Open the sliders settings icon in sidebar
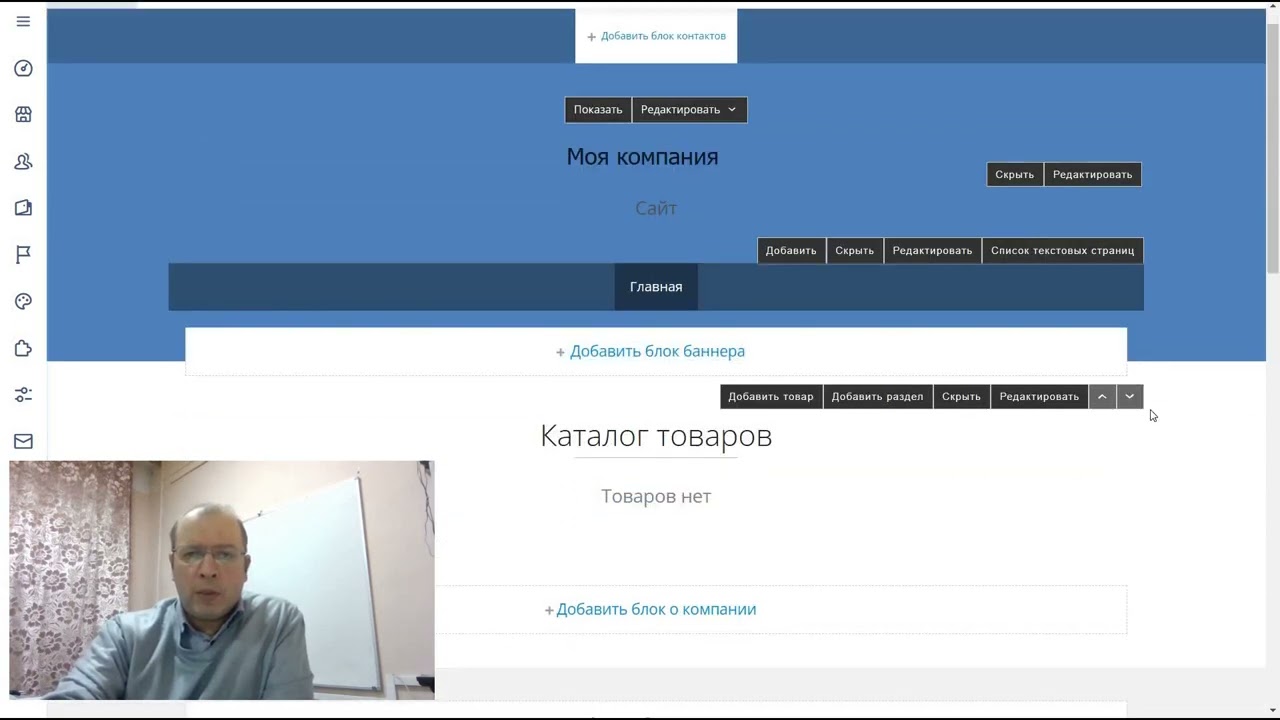 [x=23, y=395]
